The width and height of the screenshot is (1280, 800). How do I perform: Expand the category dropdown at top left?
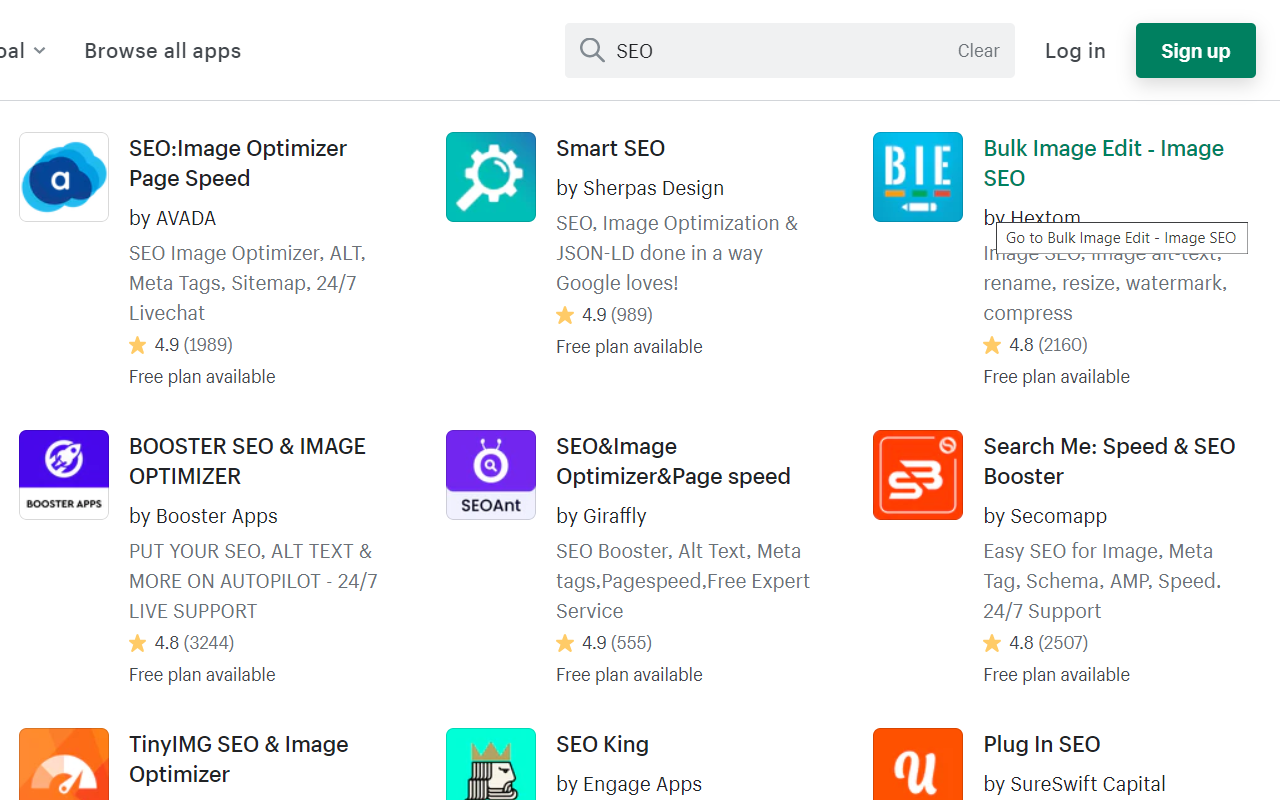(20, 50)
